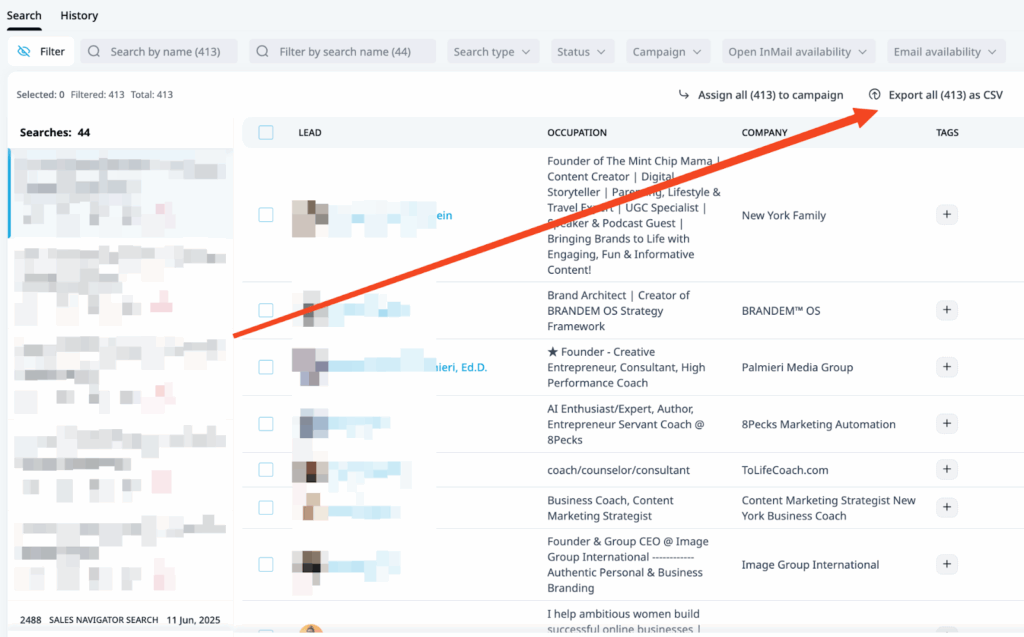Toggle the select-all leads checkbox in header

[x=265, y=132]
